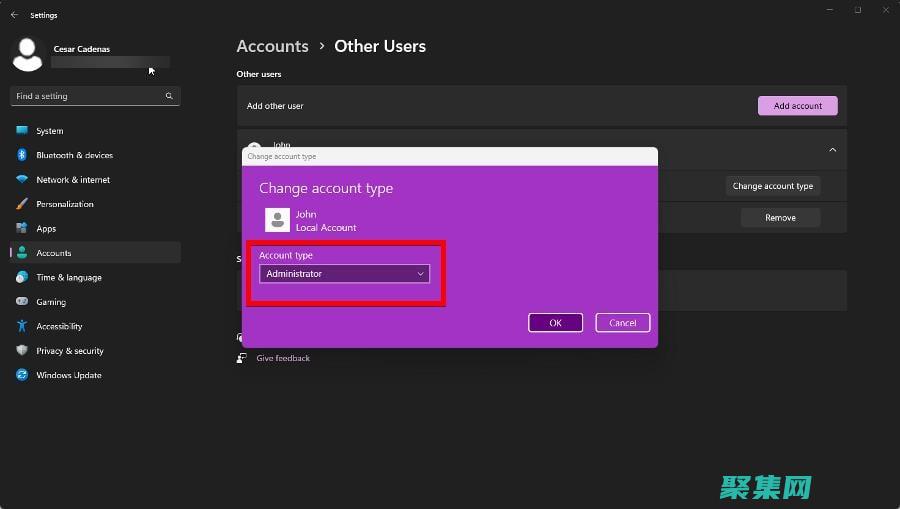Click the Privacy & security shield icon
Viewport: 900px width, 509px height.
click(x=22, y=351)
